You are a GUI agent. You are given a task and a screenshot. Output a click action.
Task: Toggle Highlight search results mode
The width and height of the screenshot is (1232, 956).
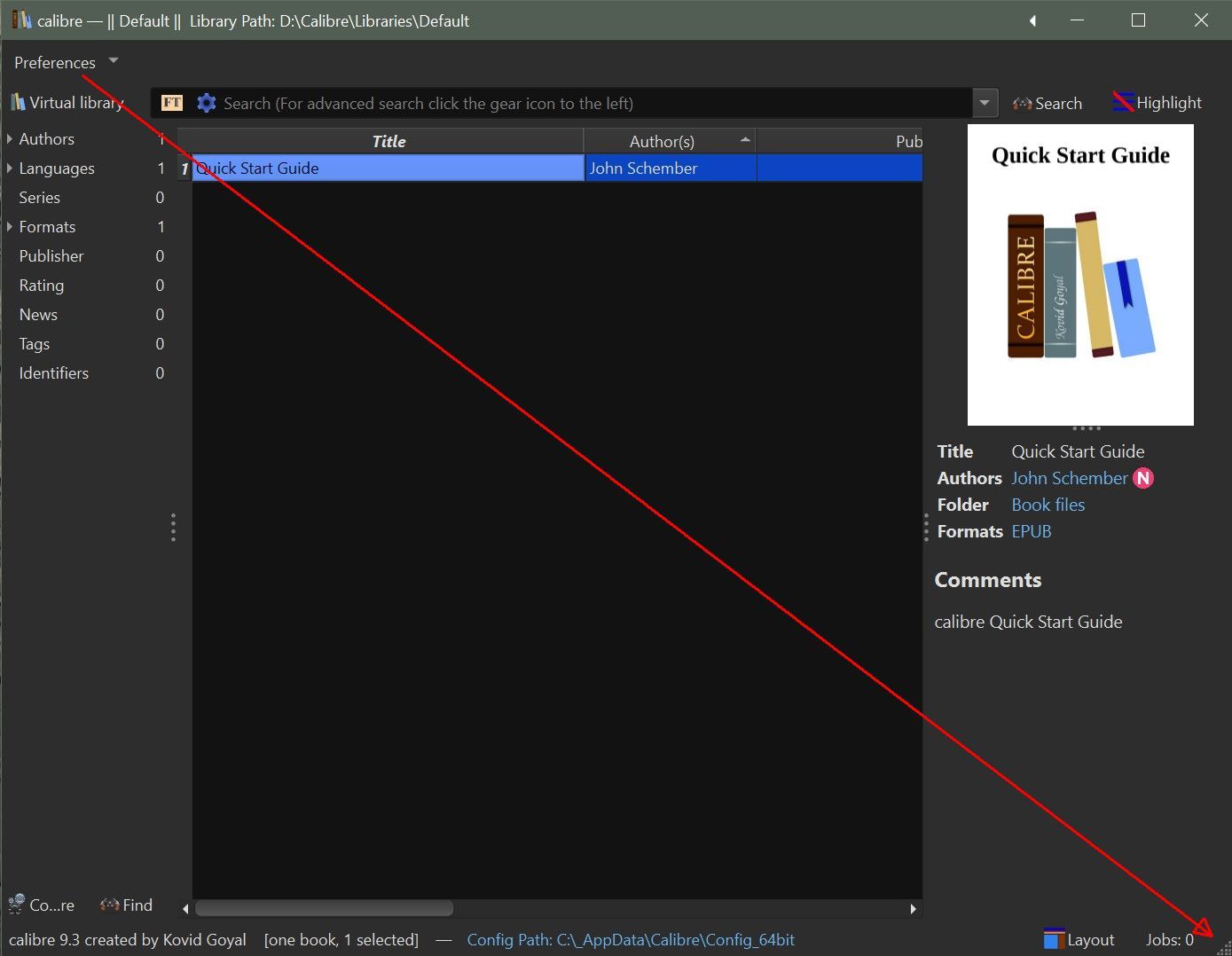pos(1157,103)
